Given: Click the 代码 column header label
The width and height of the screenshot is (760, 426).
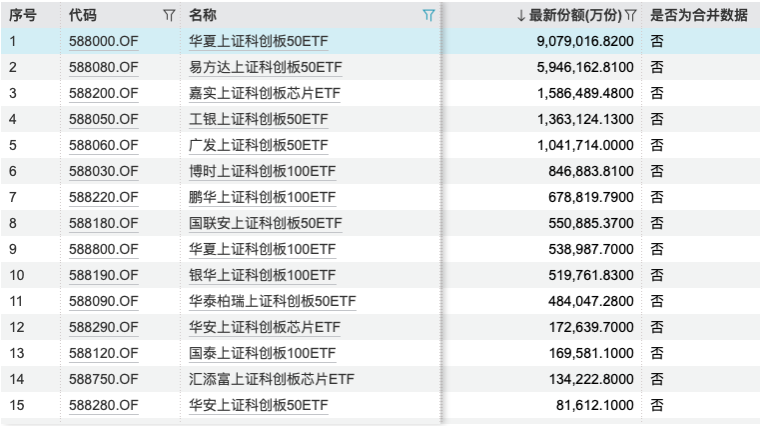Looking at the screenshot, I should coord(82,16).
